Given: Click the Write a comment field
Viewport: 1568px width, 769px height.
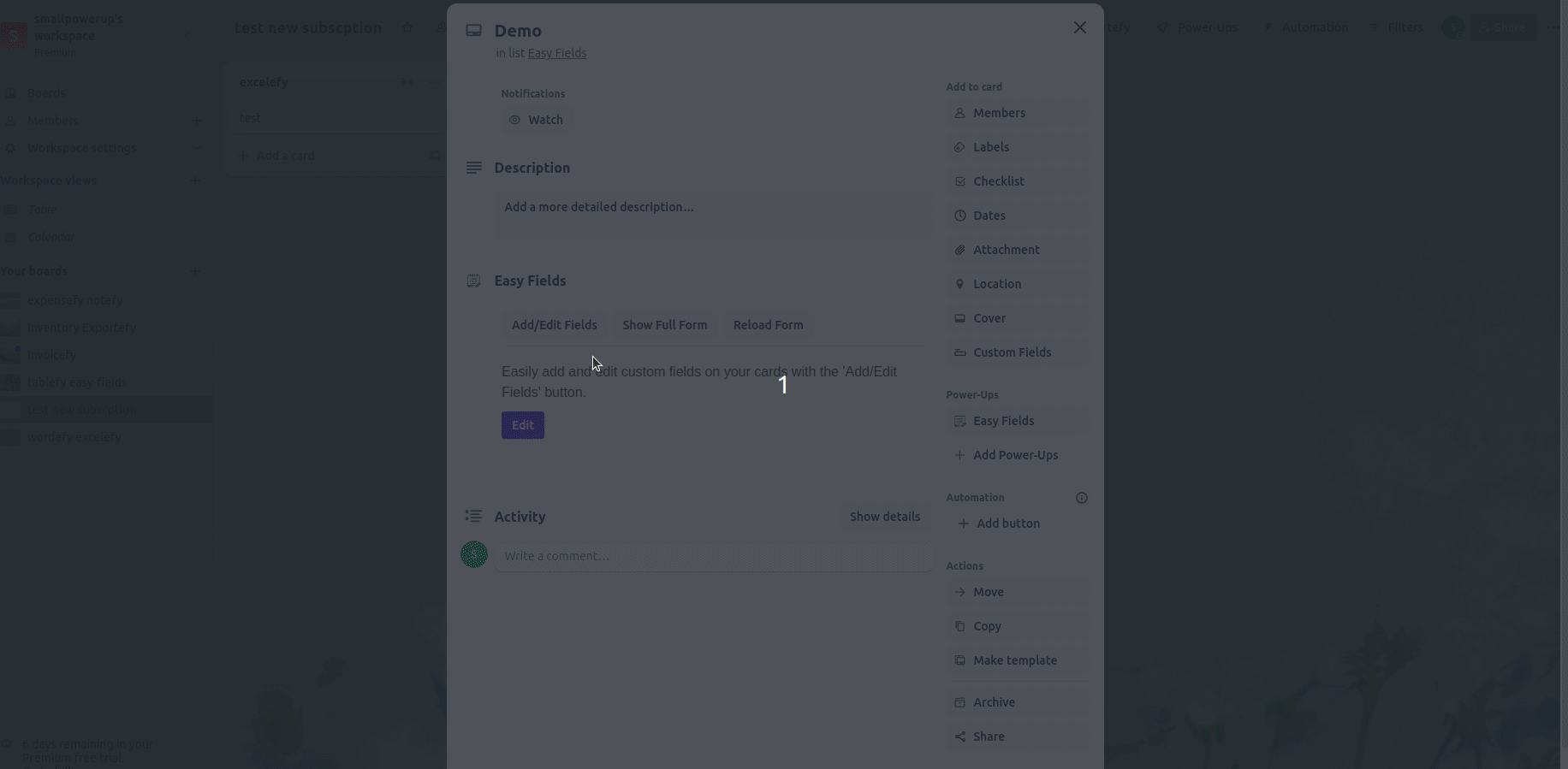Looking at the screenshot, I should [x=712, y=556].
